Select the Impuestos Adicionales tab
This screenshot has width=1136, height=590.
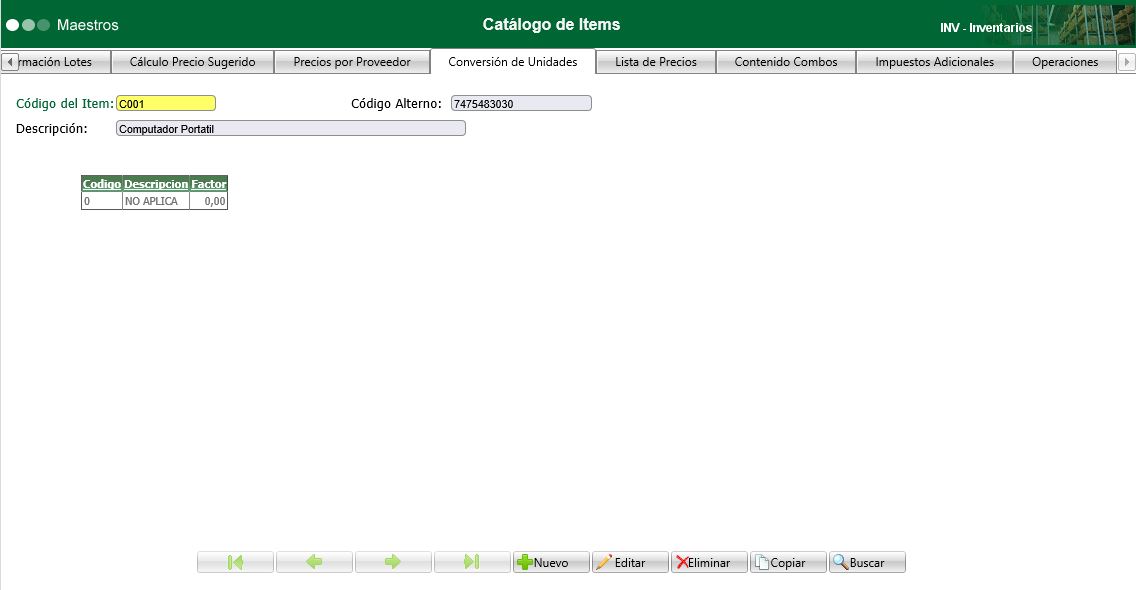pos(933,61)
